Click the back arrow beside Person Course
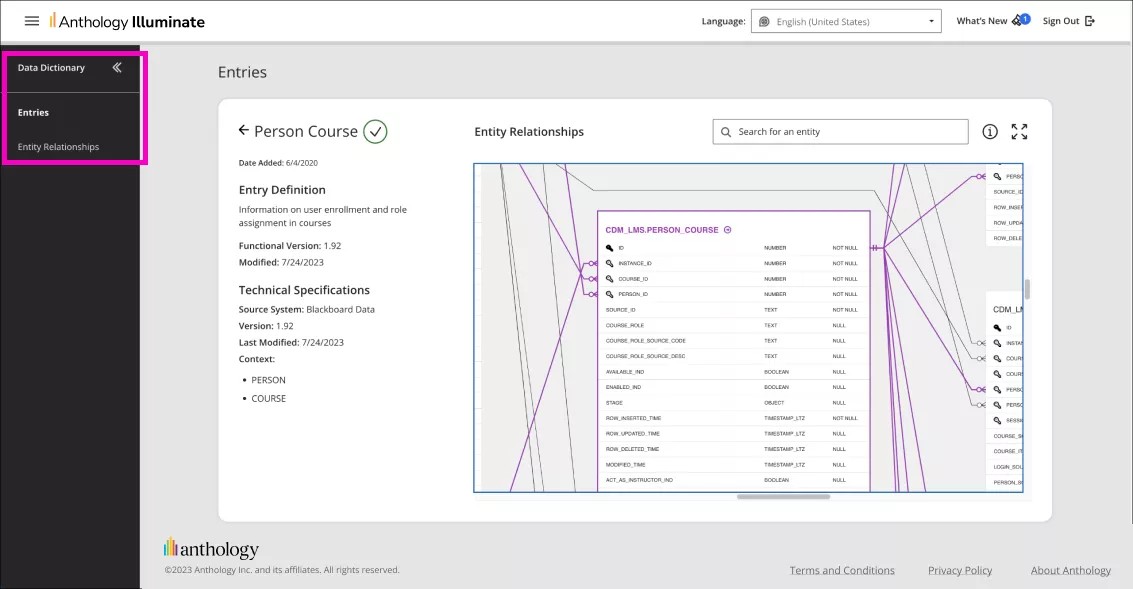Screen dimensions: 1133x589 tap(244, 131)
